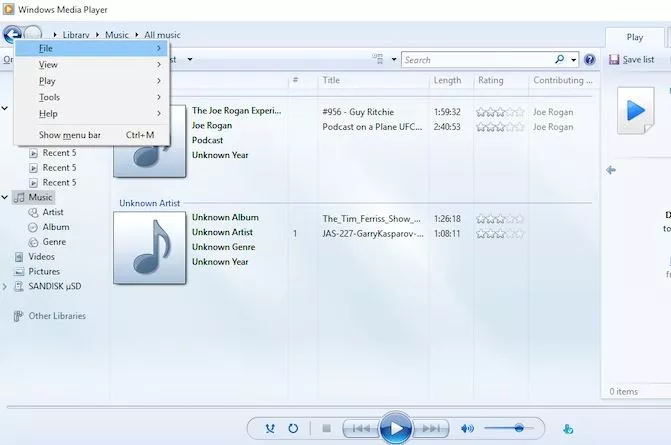
Task: Click the seek progress bar
Action: coord(338,406)
